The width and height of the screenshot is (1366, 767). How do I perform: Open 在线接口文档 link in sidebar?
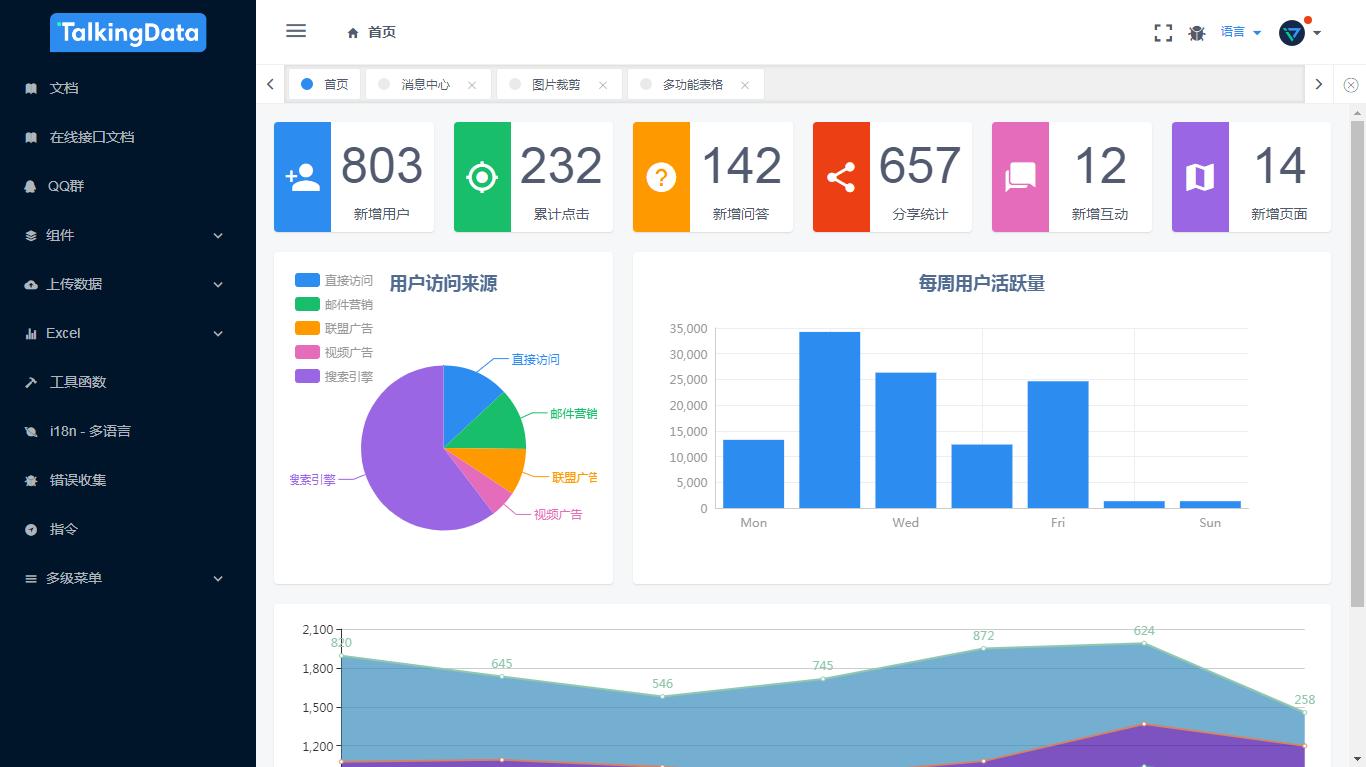point(128,137)
